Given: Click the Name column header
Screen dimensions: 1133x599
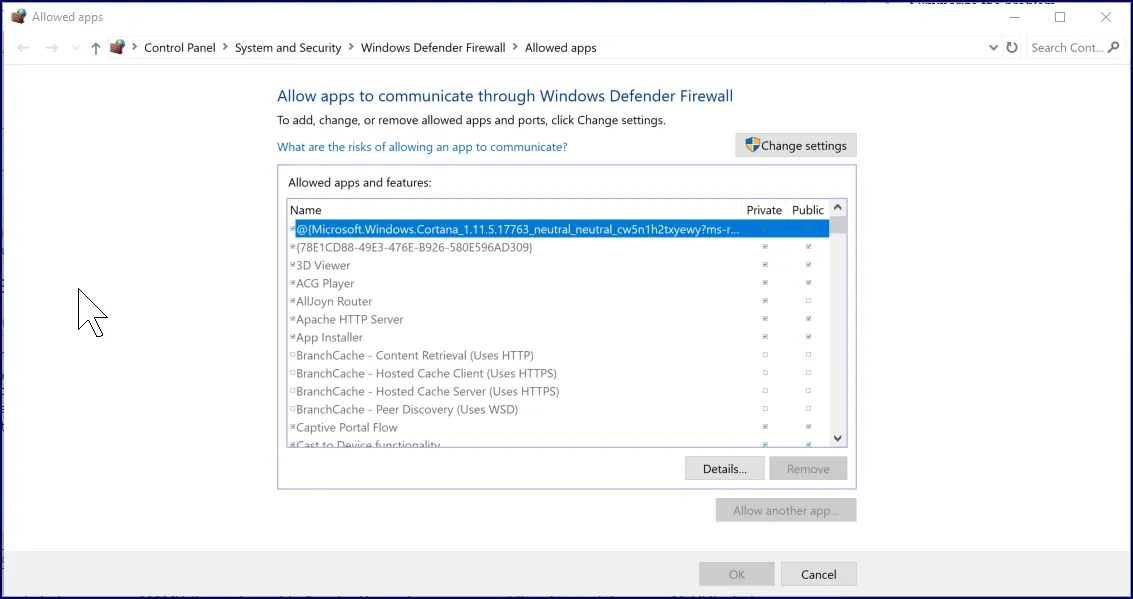Looking at the screenshot, I should click(514, 210).
